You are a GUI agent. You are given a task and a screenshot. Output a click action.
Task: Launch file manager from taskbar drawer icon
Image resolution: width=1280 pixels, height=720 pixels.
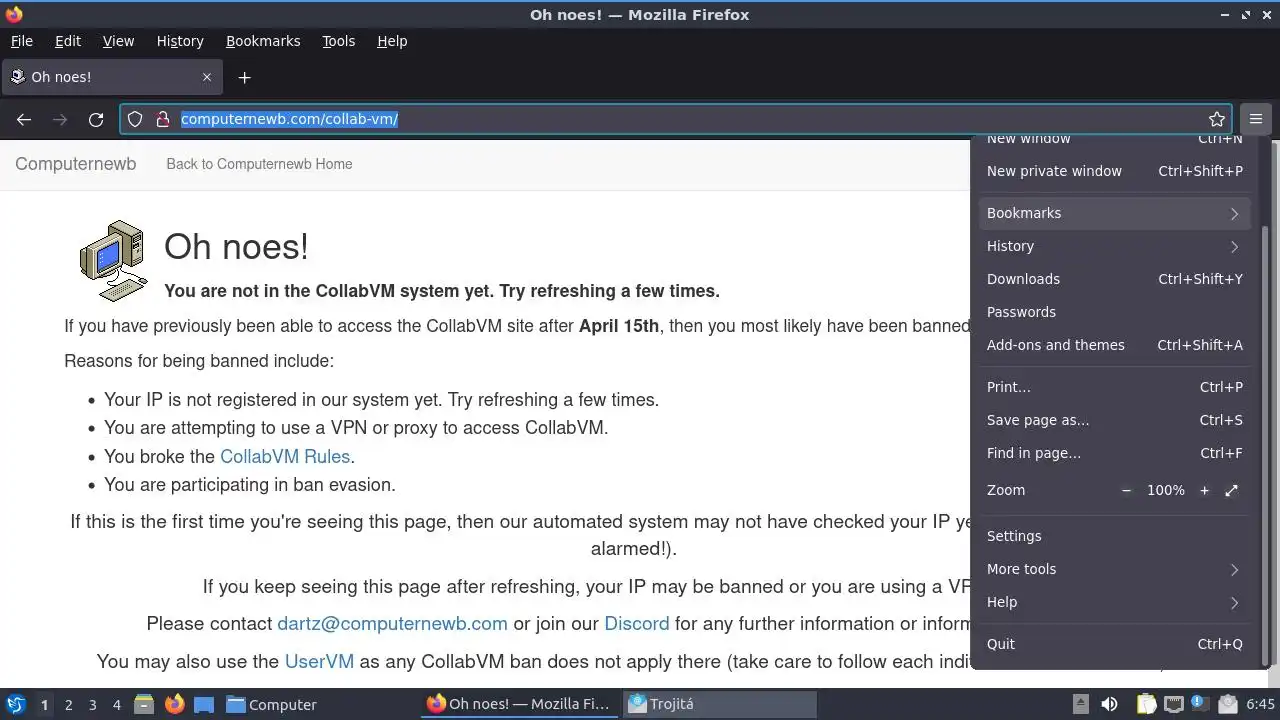pos(144,704)
